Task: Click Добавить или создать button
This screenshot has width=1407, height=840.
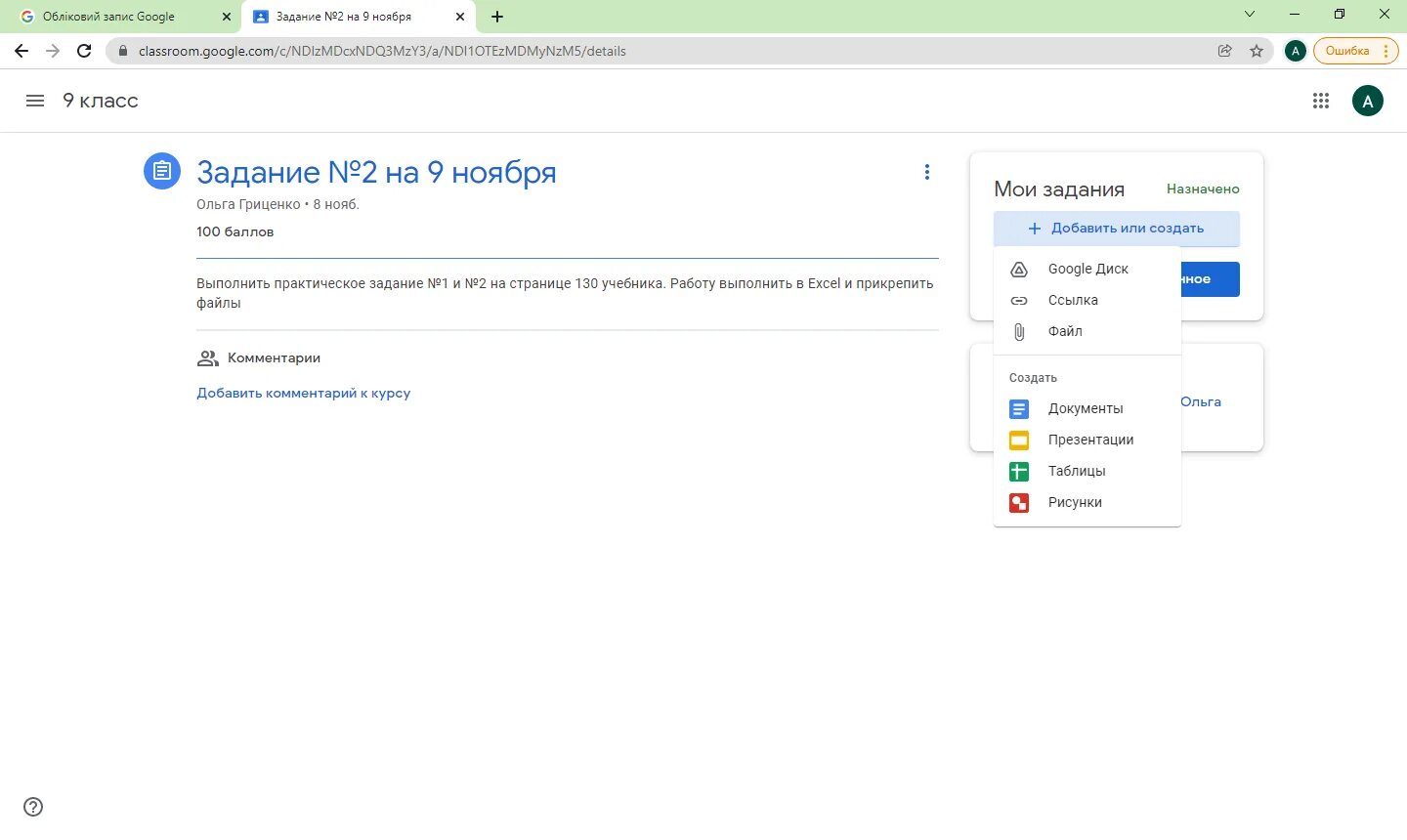Action: (1117, 229)
